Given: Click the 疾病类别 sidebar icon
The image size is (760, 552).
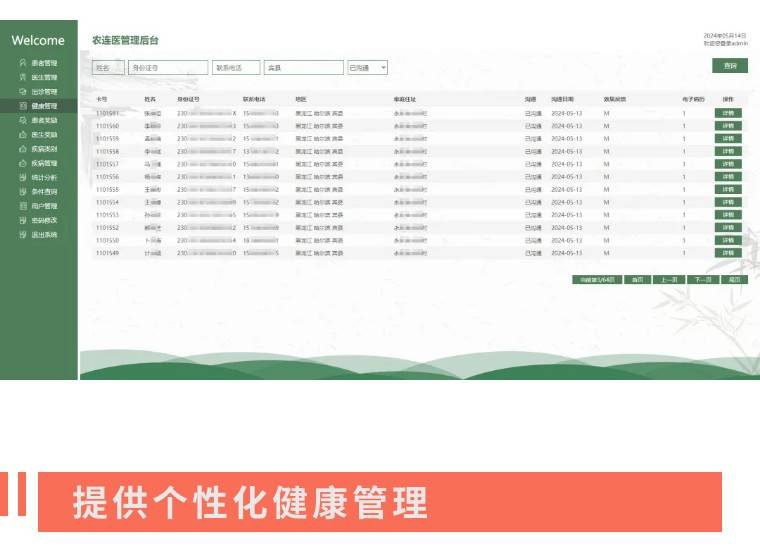Looking at the screenshot, I should [x=22, y=148].
